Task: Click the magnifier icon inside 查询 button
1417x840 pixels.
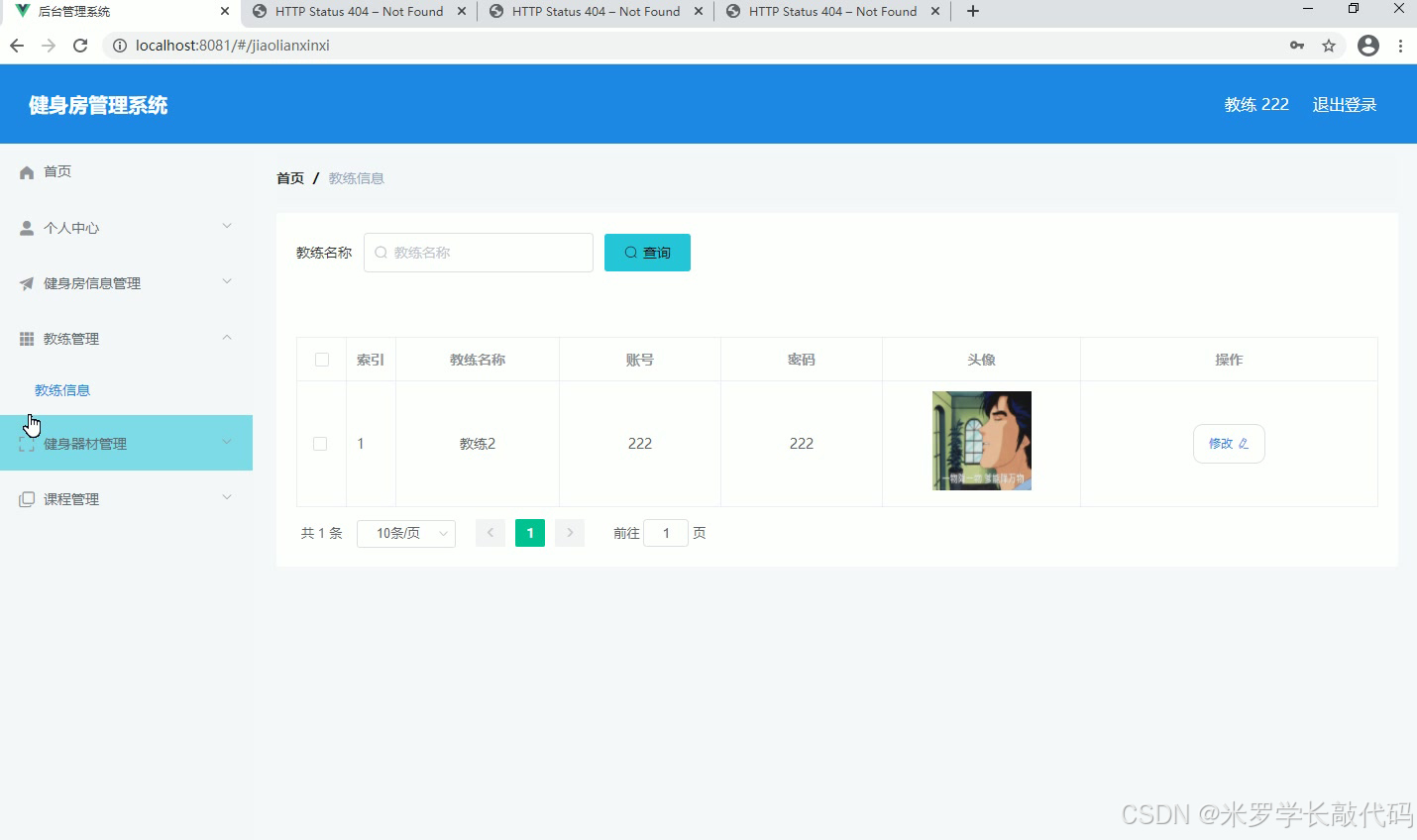Action: click(x=630, y=252)
